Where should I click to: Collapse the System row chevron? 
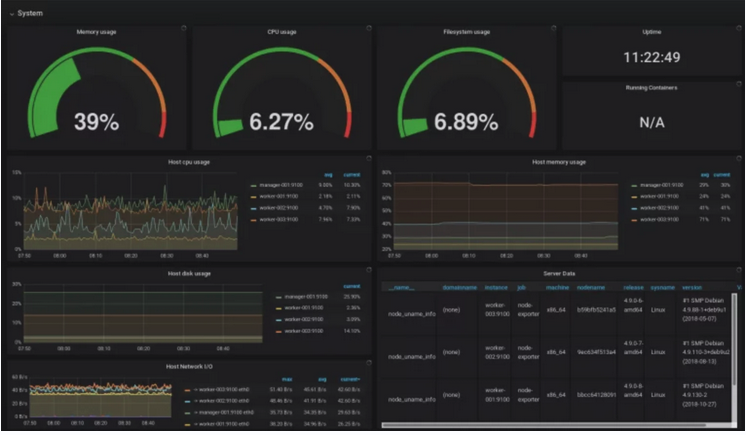[x=8, y=12]
